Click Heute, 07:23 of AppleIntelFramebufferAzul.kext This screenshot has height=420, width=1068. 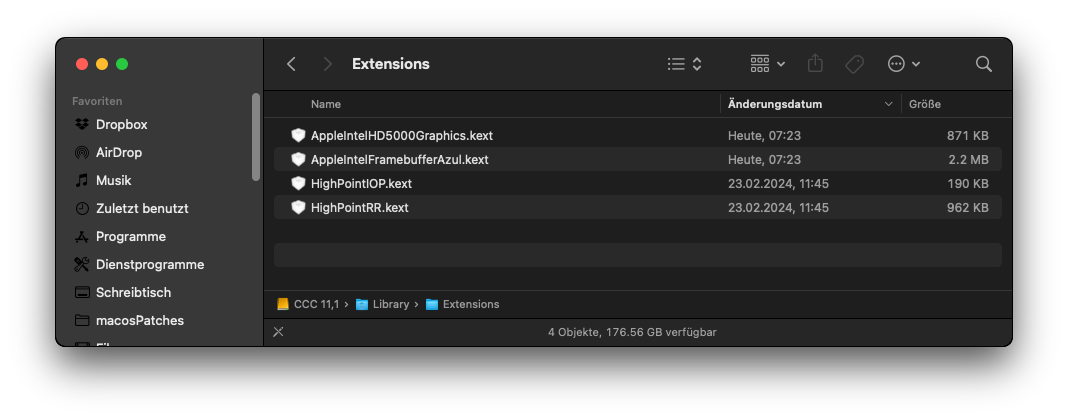764,159
